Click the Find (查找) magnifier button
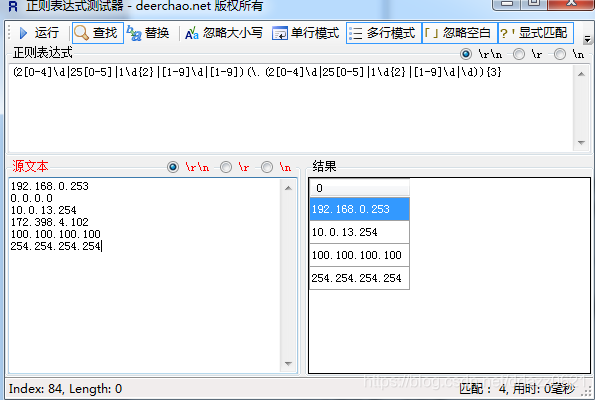The image size is (595, 400). click(x=98, y=33)
